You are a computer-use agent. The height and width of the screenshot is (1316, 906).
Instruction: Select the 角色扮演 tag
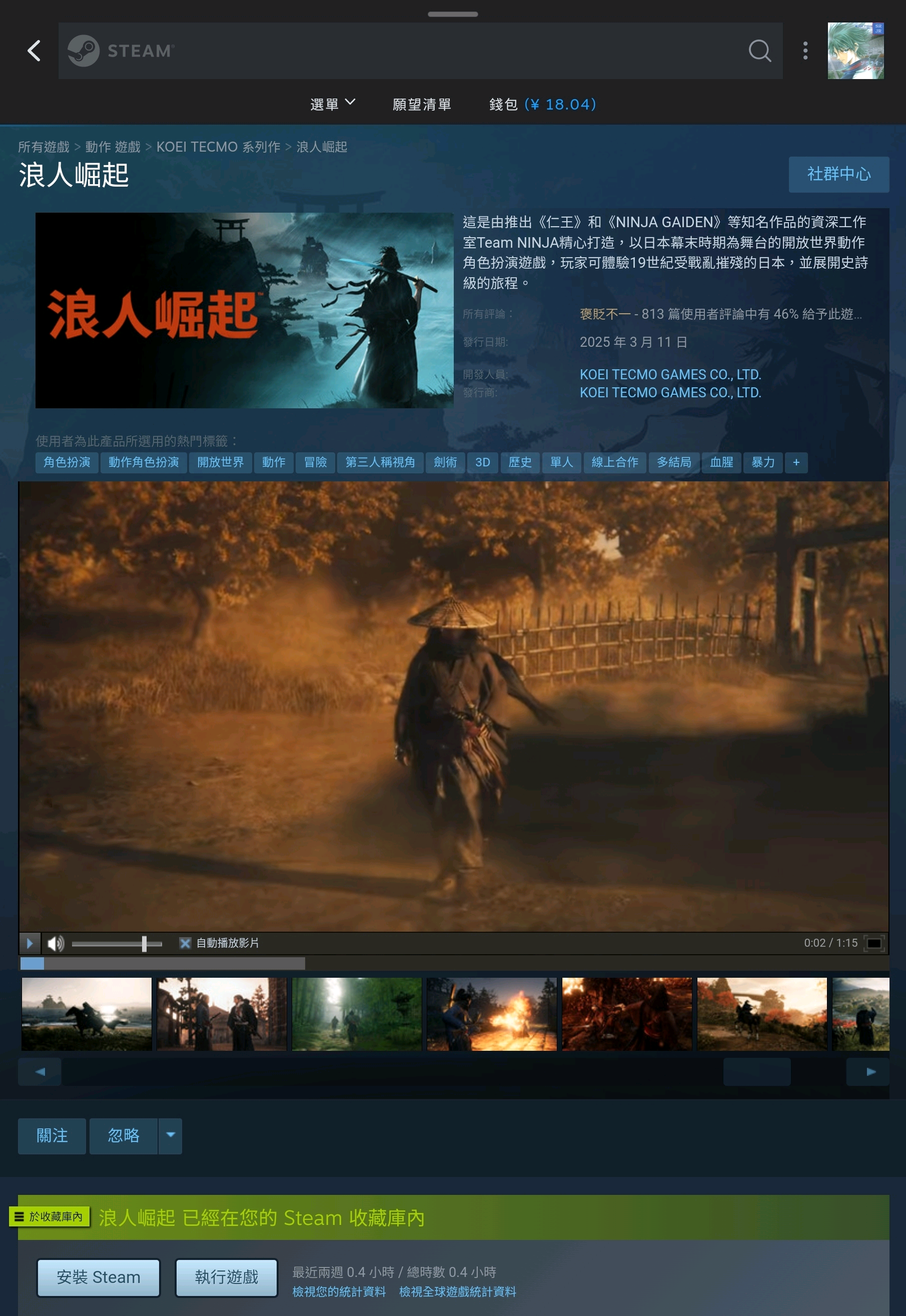pos(67,462)
